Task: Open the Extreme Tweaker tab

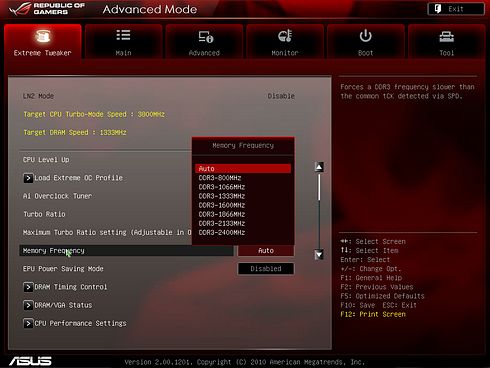Action: click(43, 42)
